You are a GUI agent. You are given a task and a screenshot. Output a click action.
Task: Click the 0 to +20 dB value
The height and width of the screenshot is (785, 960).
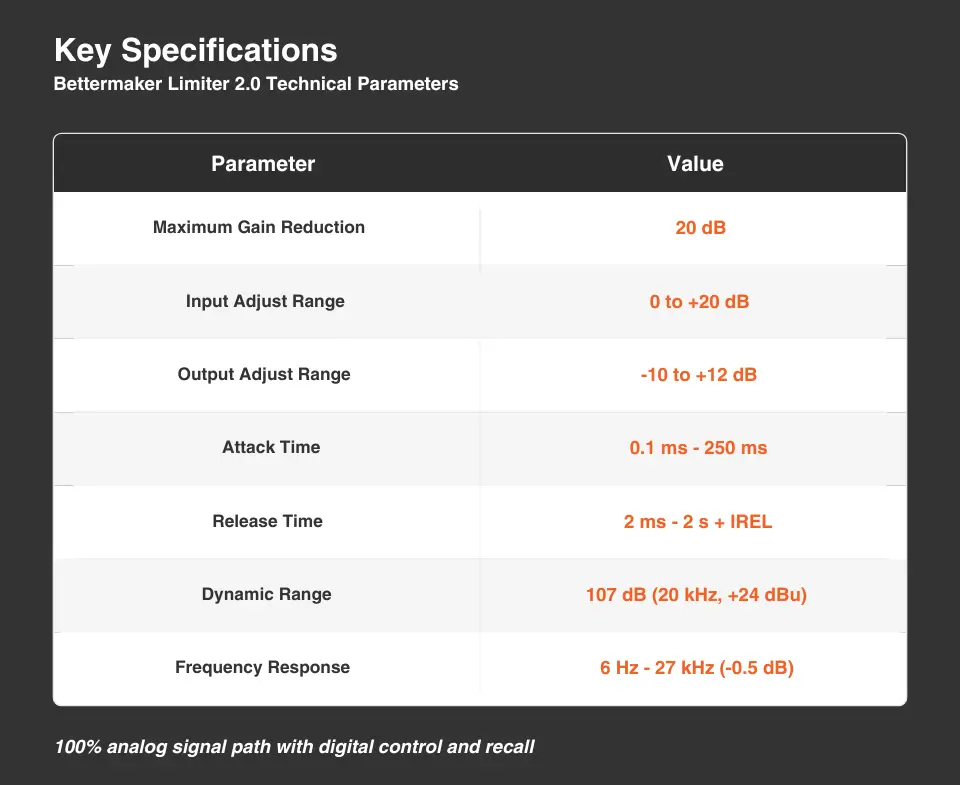click(x=699, y=301)
